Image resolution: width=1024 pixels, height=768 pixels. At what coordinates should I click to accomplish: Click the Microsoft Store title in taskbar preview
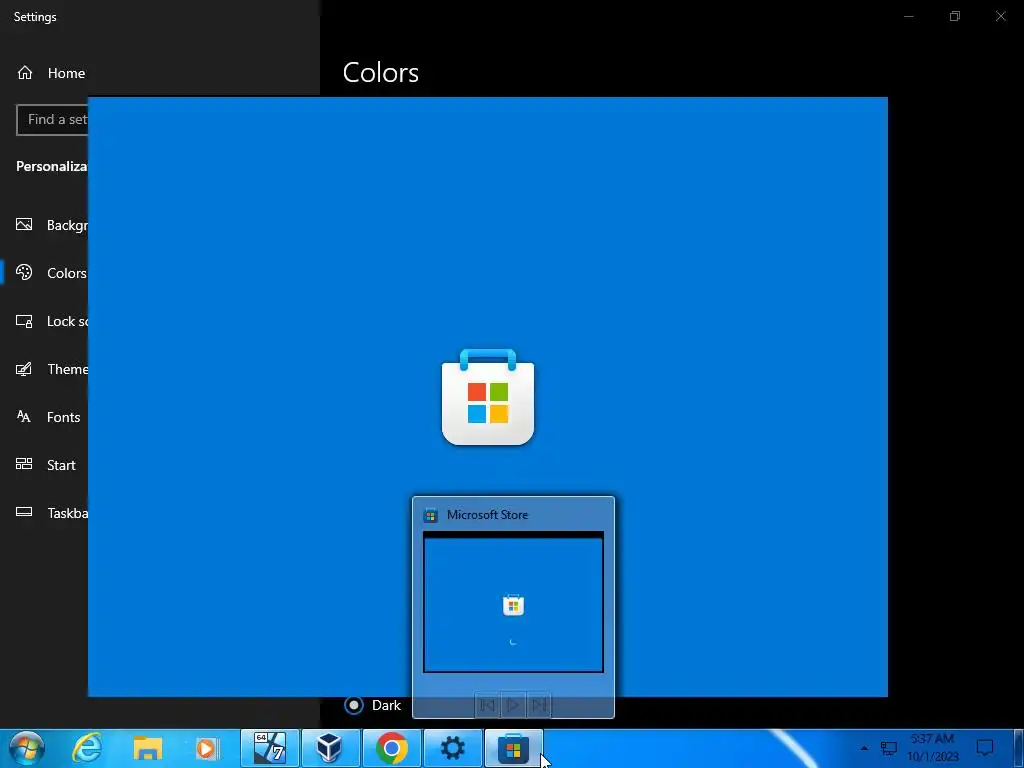tap(487, 515)
